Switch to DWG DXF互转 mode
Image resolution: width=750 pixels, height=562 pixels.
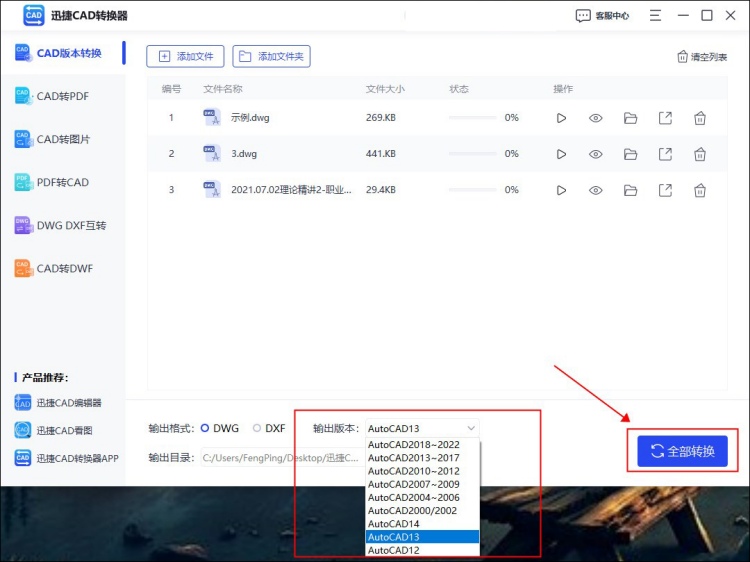(61, 225)
